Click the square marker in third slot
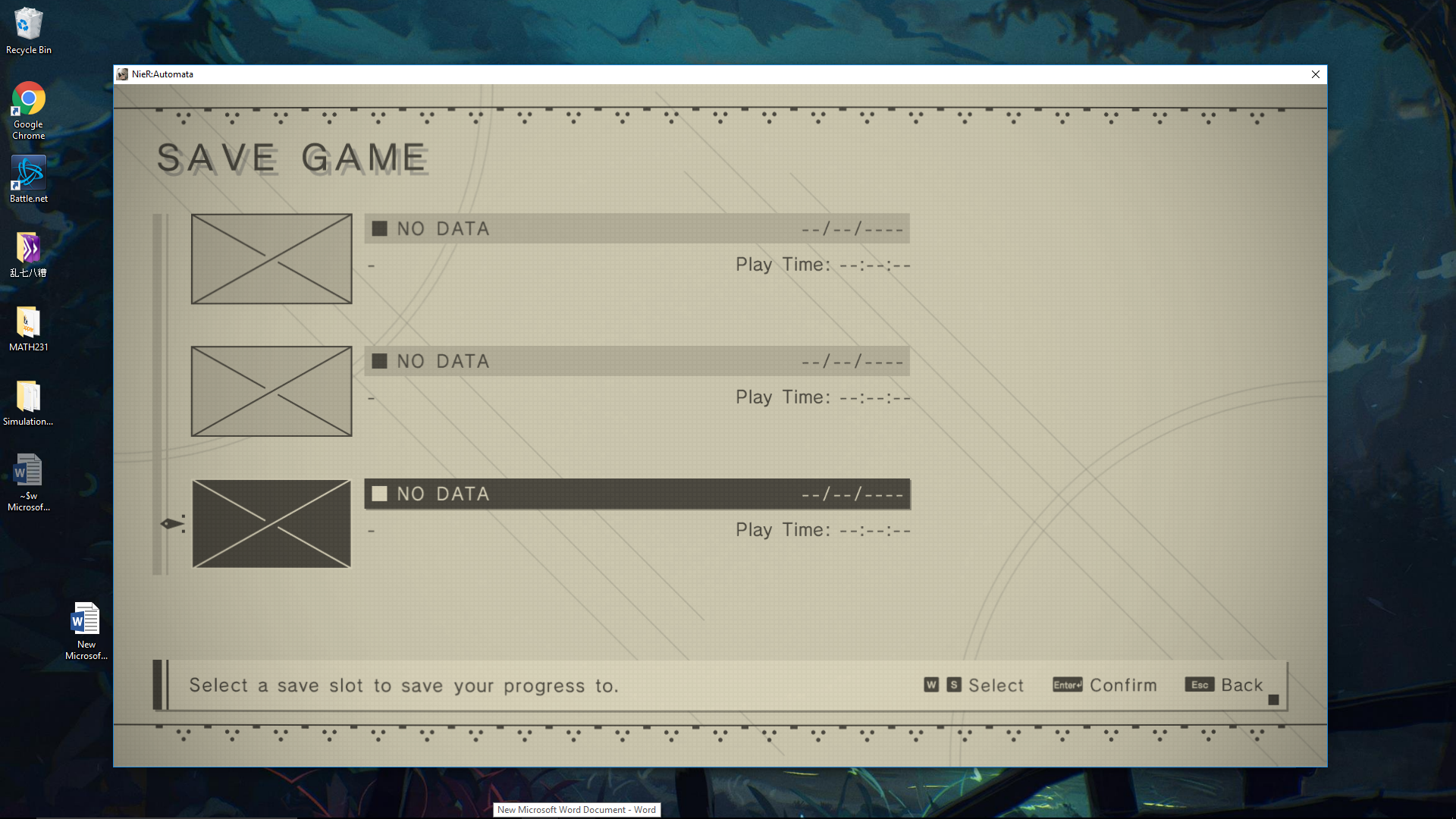 [380, 494]
